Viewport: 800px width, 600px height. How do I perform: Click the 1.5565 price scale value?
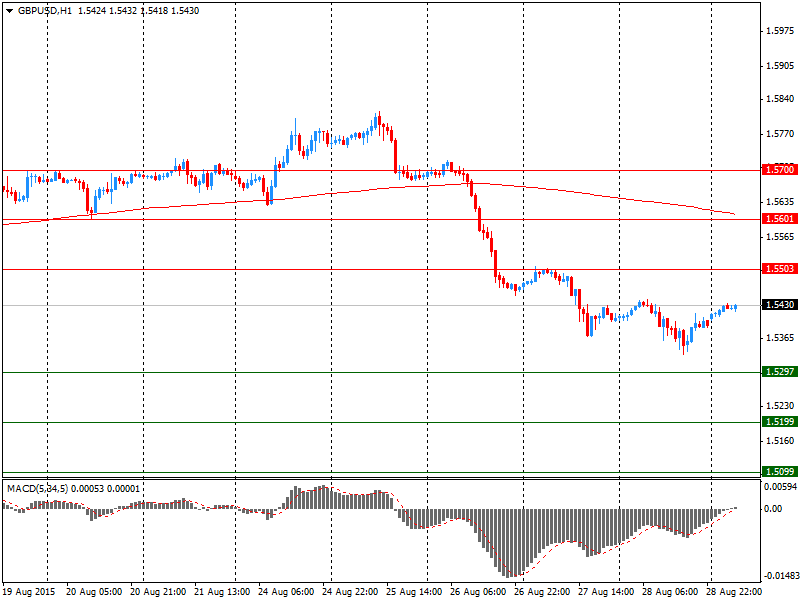pos(780,237)
